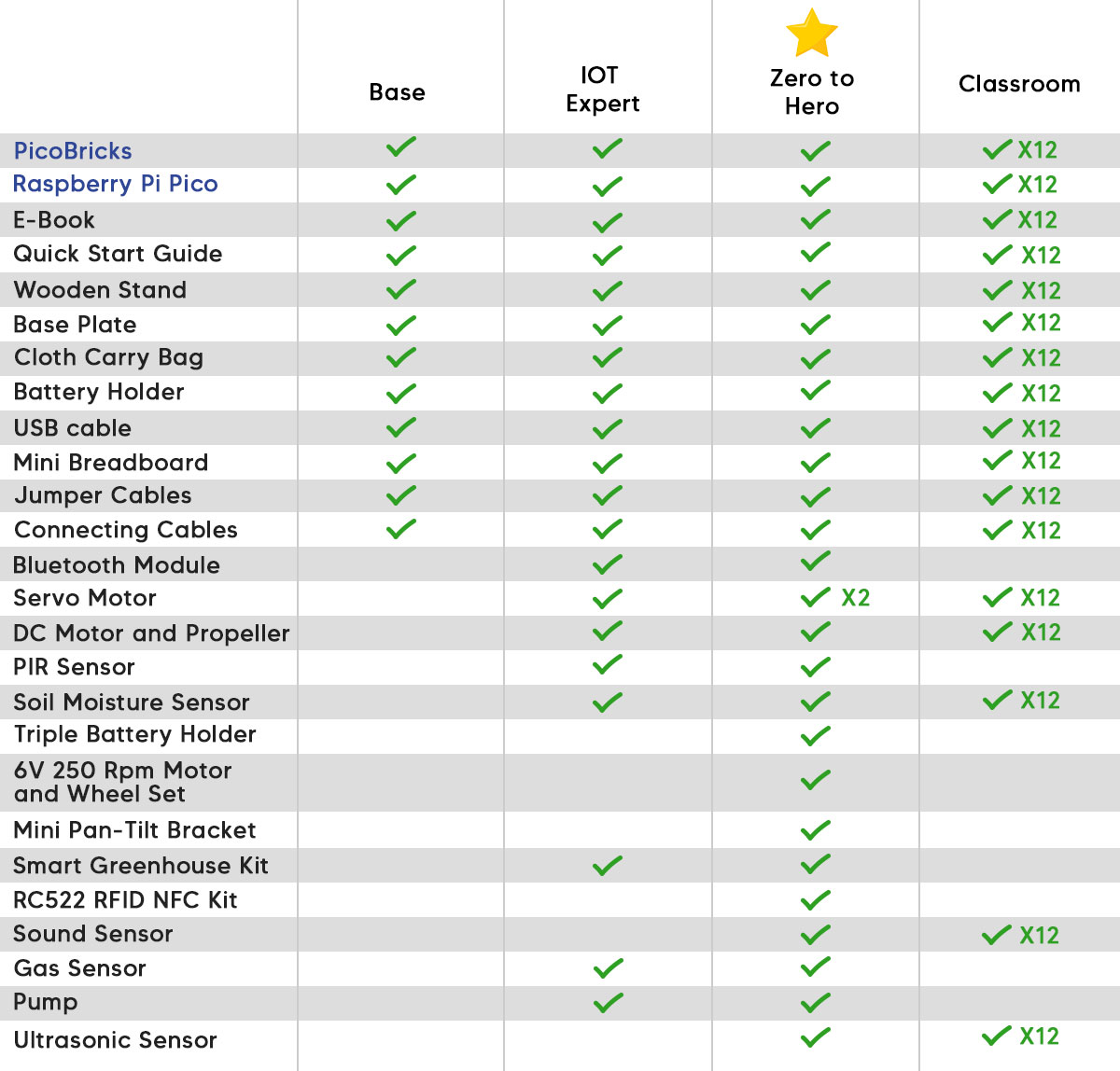Click the IOT Expert checkmark for Smart Greenhouse Kit
This screenshot has height=1071, width=1120.
[x=608, y=866]
